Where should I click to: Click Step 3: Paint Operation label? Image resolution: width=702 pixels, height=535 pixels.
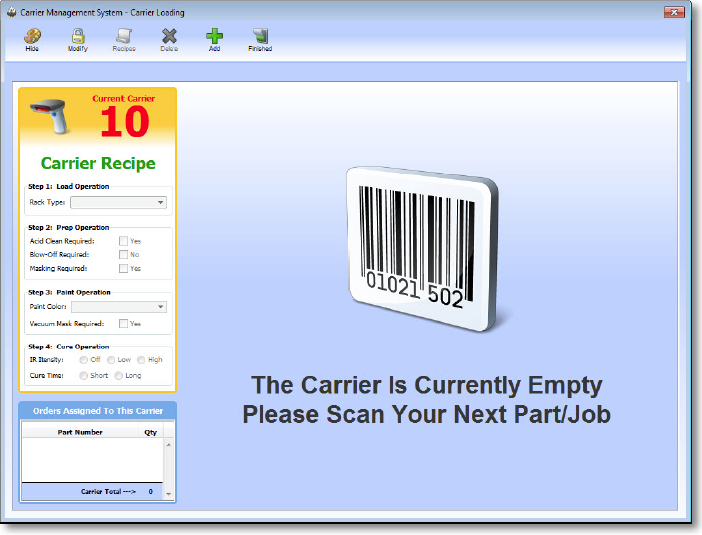pyautogui.click(x=69, y=292)
